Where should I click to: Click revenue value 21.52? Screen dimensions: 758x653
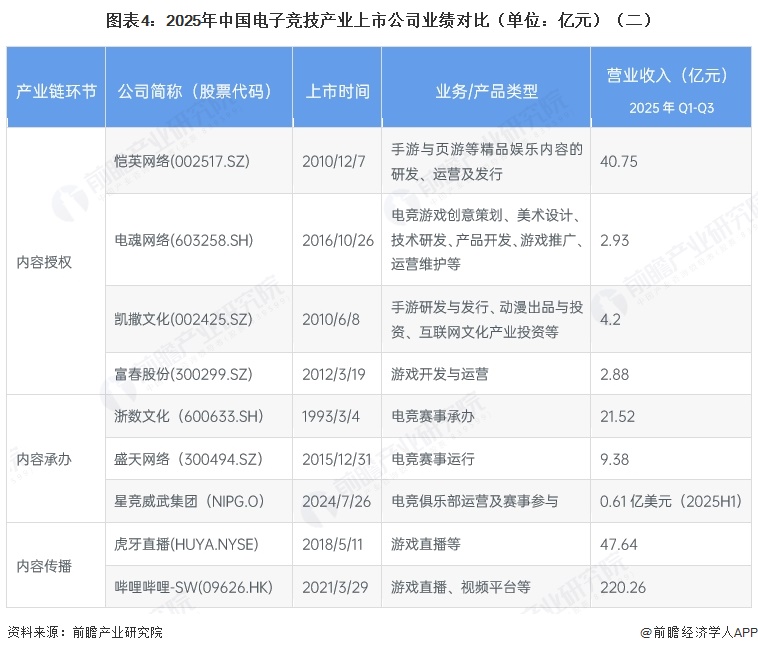click(x=617, y=416)
